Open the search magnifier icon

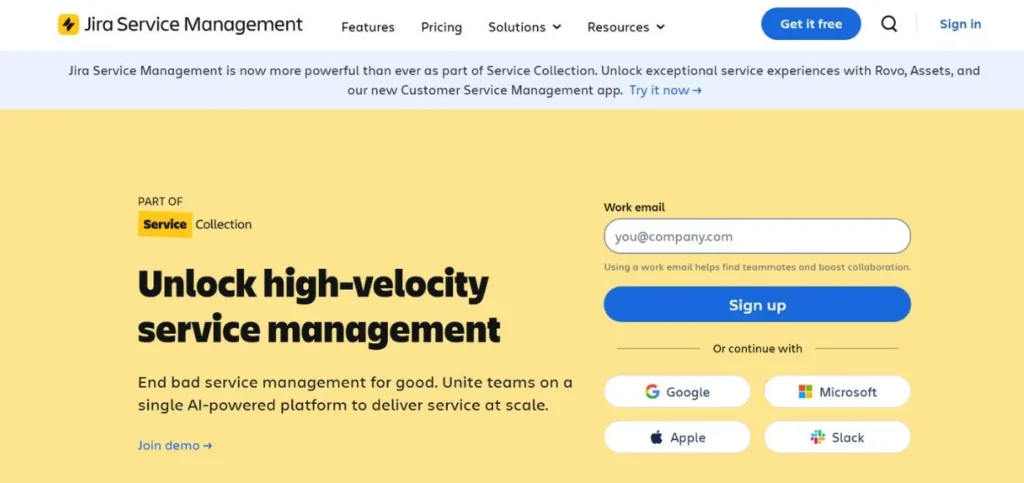(x=889, y=24)
